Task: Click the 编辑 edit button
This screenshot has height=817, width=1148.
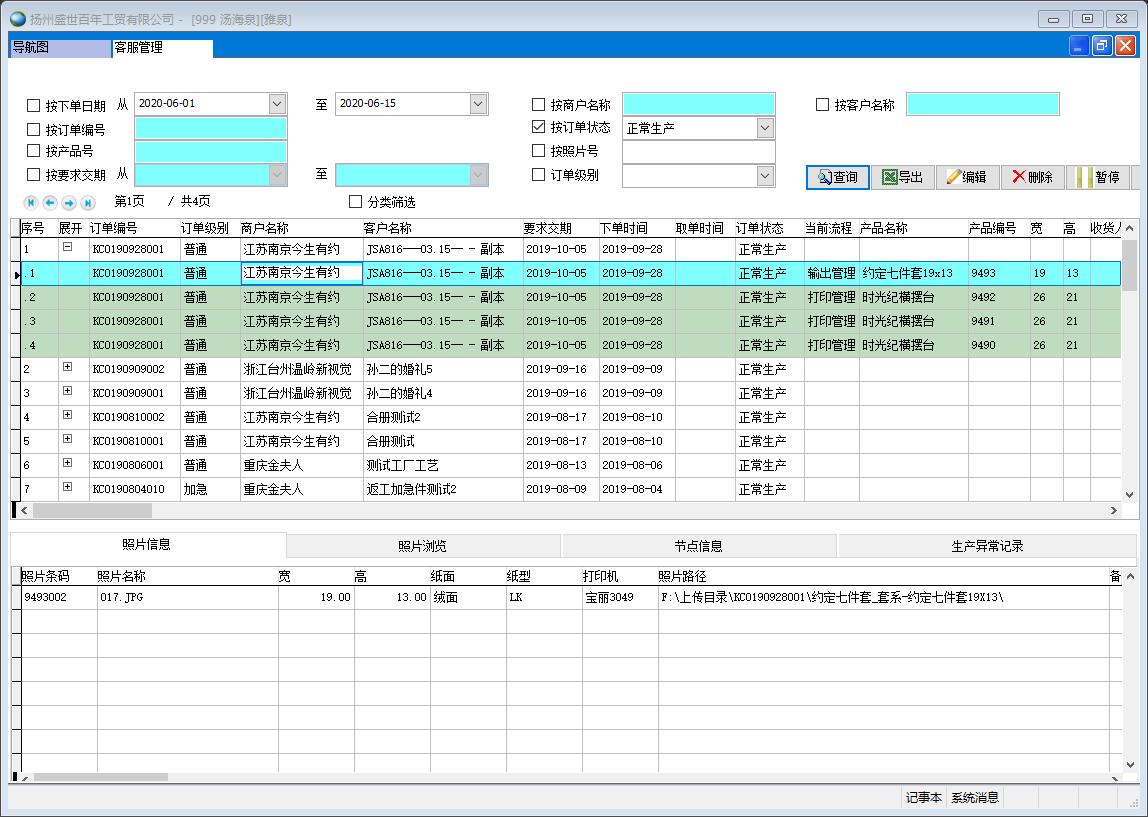Action: point(967,177)
